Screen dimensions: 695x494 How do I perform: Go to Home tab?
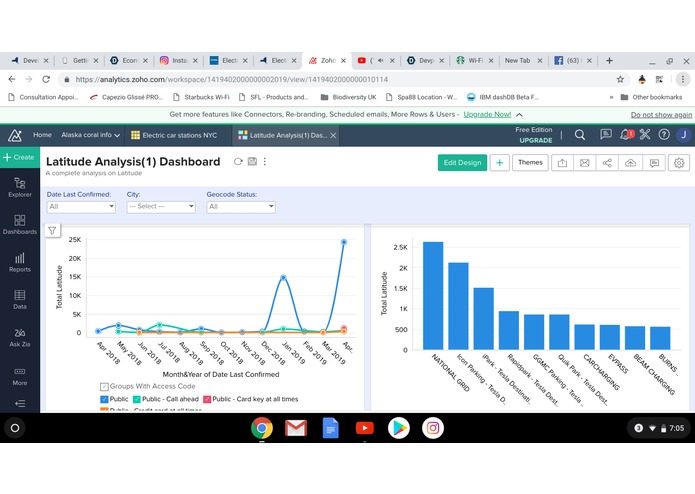(x=42, y=135)
